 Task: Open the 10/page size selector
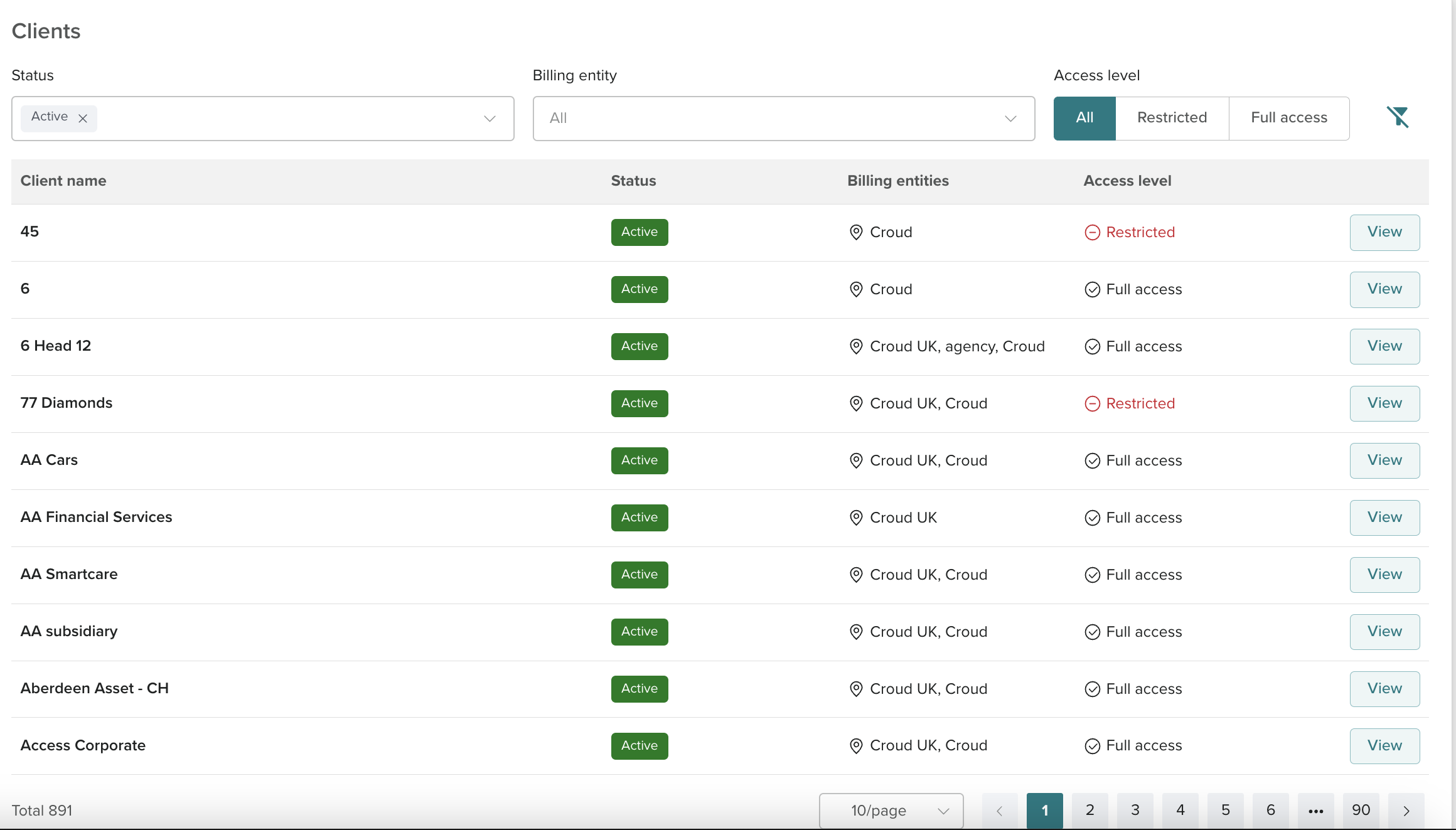[891, 811]
